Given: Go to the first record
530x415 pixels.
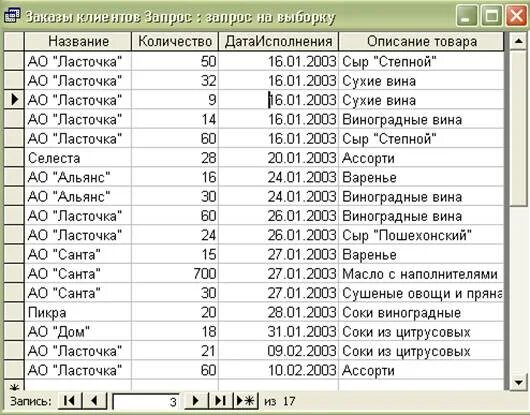Looking at the screenshot, I should coord(70,401).
